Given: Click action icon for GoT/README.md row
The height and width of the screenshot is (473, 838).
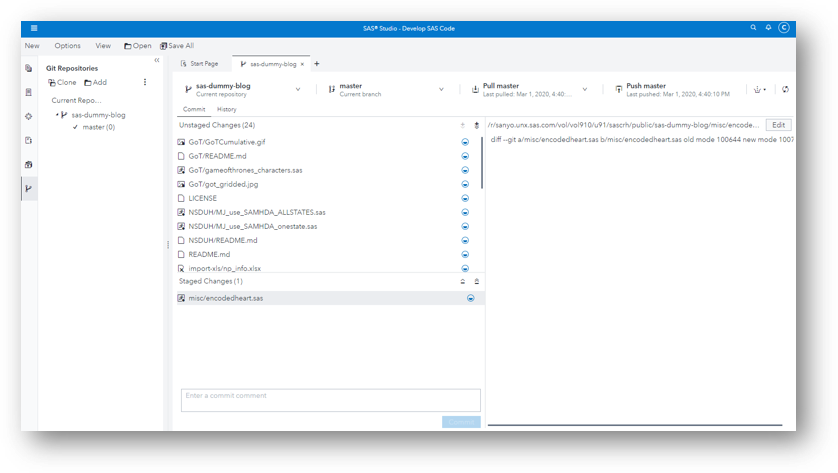Looking at the screenshot, I should tap(465, 156).
